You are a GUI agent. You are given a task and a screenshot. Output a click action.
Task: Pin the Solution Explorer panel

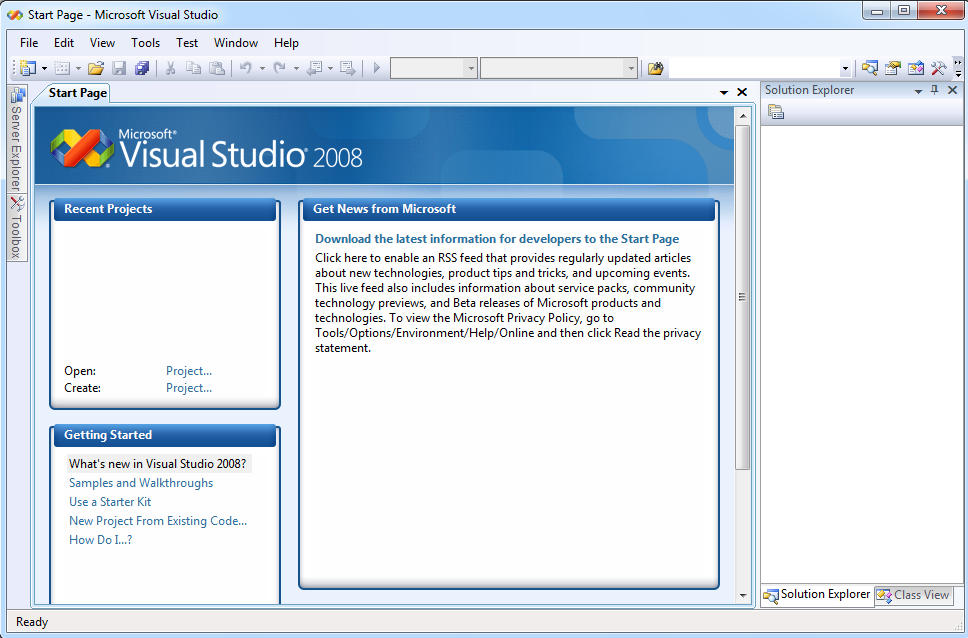pyautogui.click(x=934, y=90)
